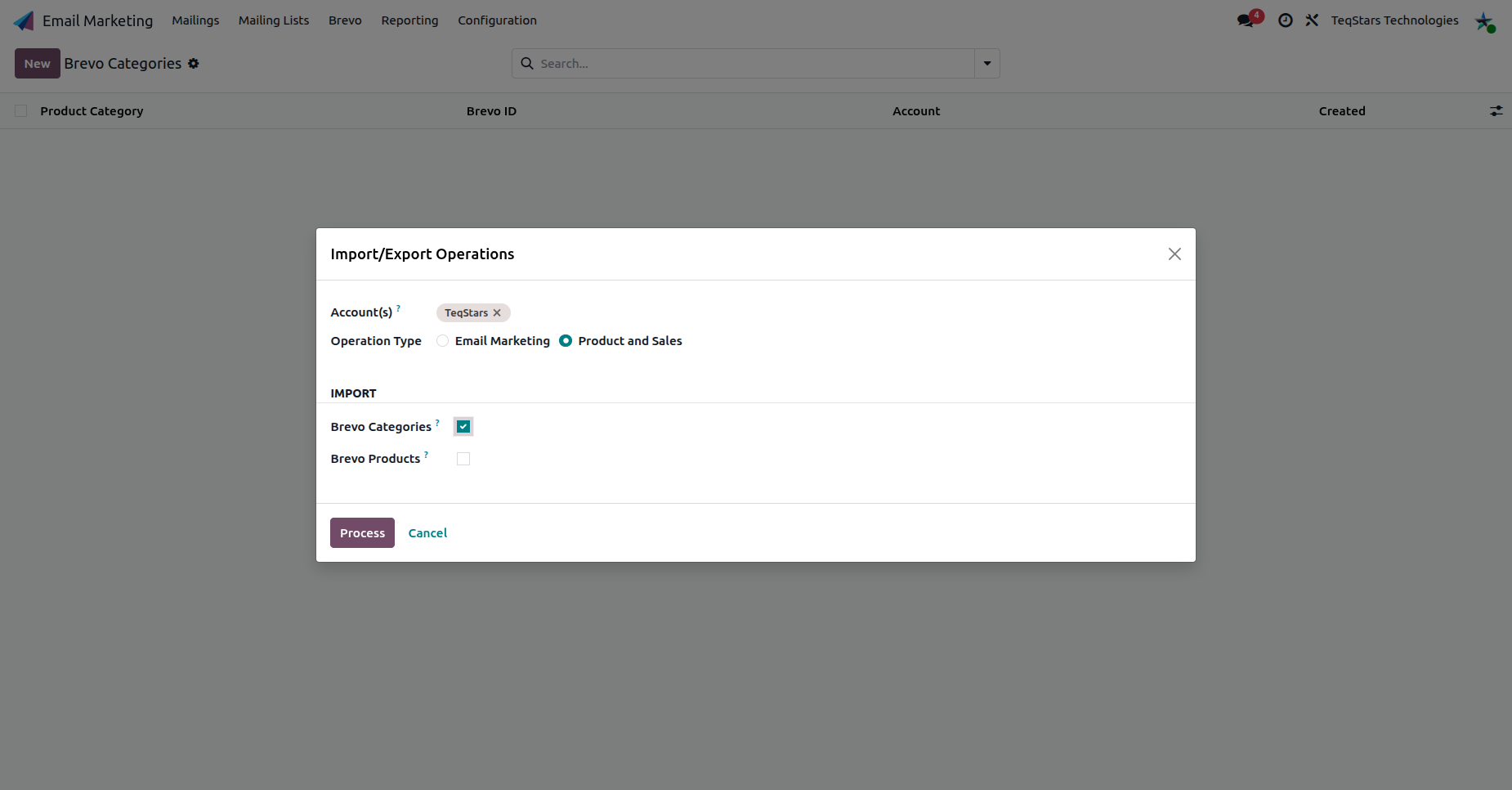
Task: Select the Product and Sales operation type
Action: point(566,341)
